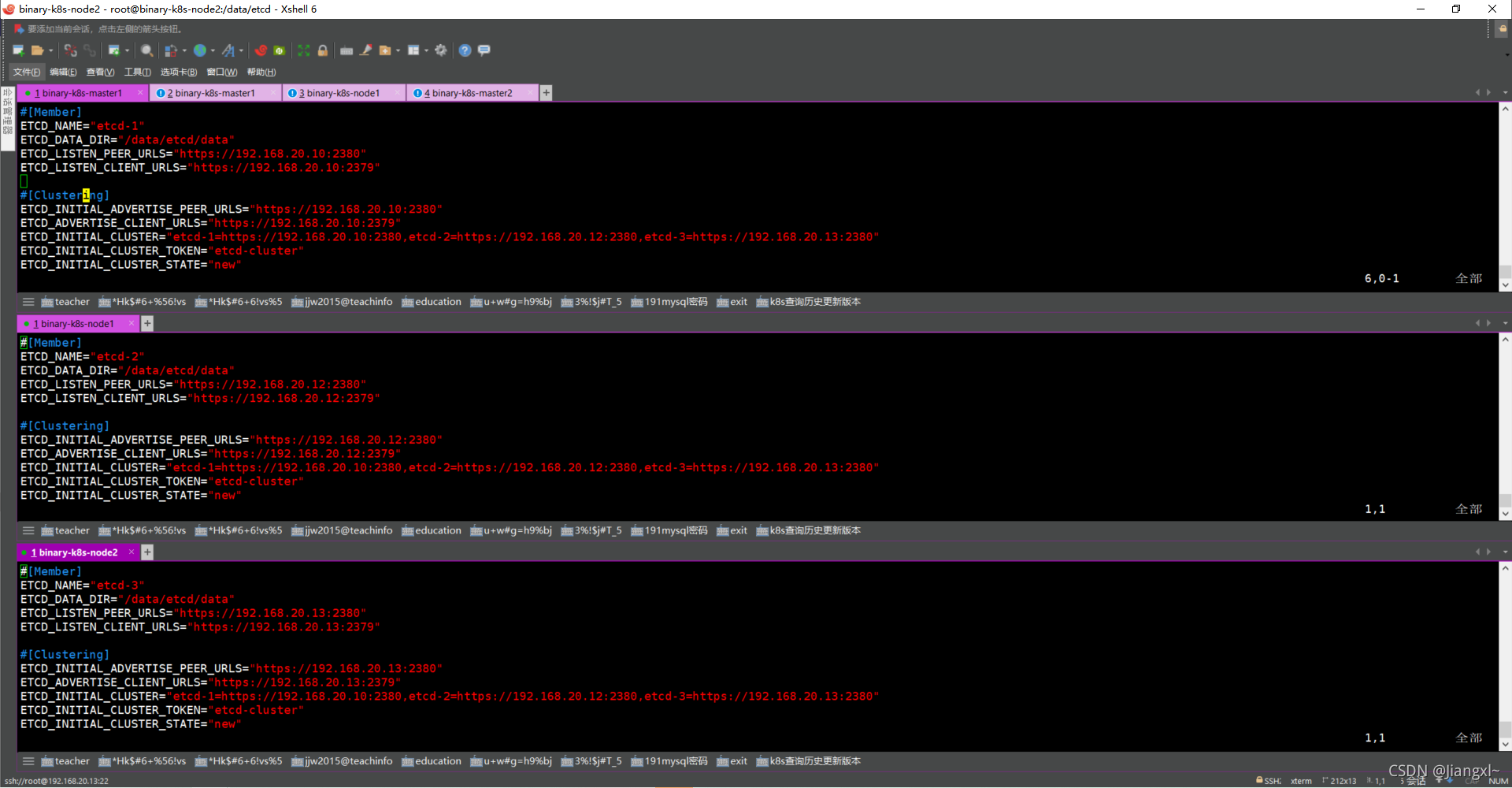Click the Open Session folder icon

point(37,50)
